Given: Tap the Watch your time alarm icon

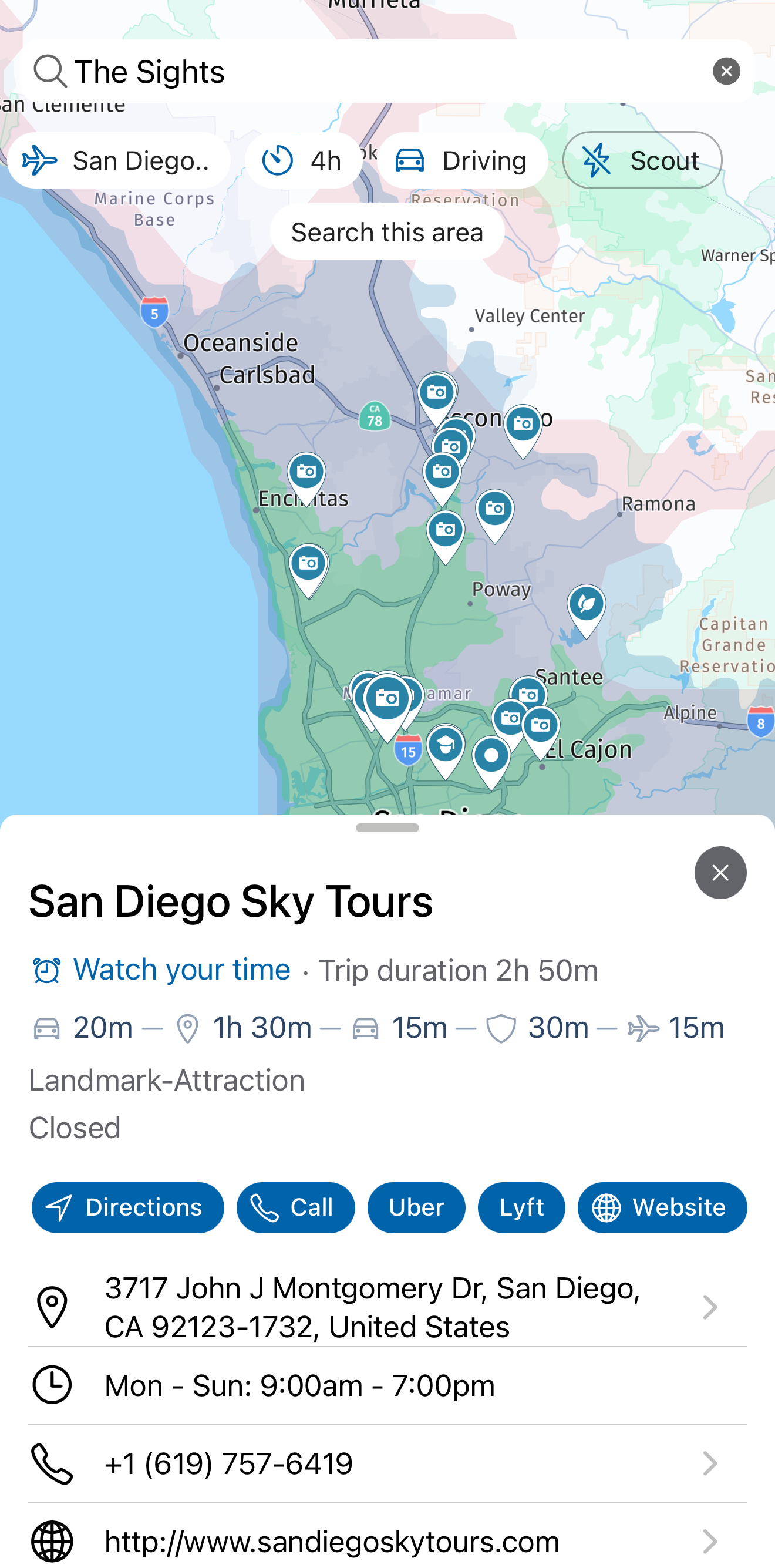Looking at the screenshot, I should (x=46, y=970).
